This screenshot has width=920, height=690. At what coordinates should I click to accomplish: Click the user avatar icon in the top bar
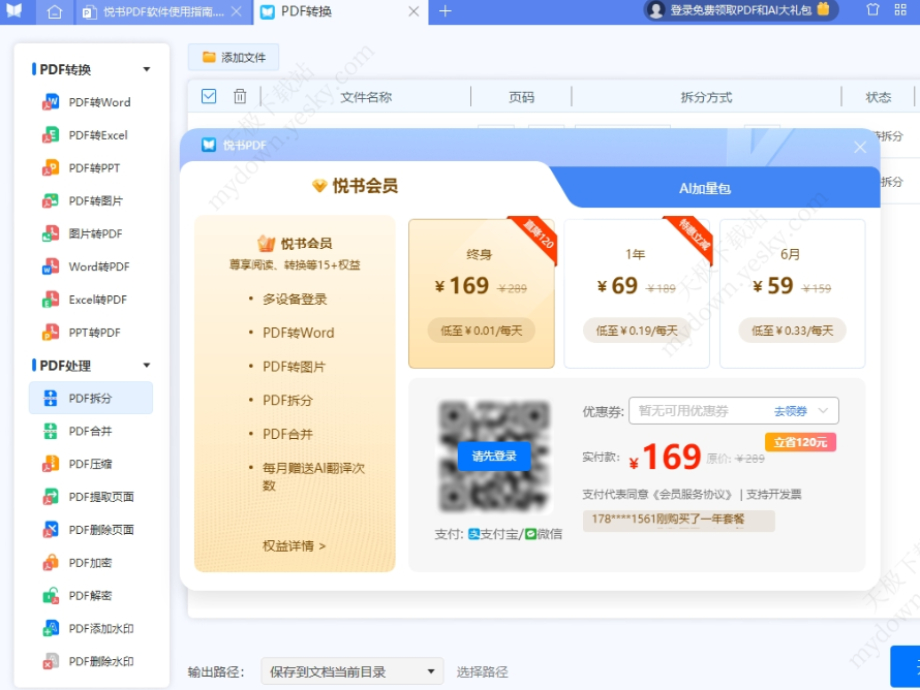pyautogui.click(x=655, y=10)
